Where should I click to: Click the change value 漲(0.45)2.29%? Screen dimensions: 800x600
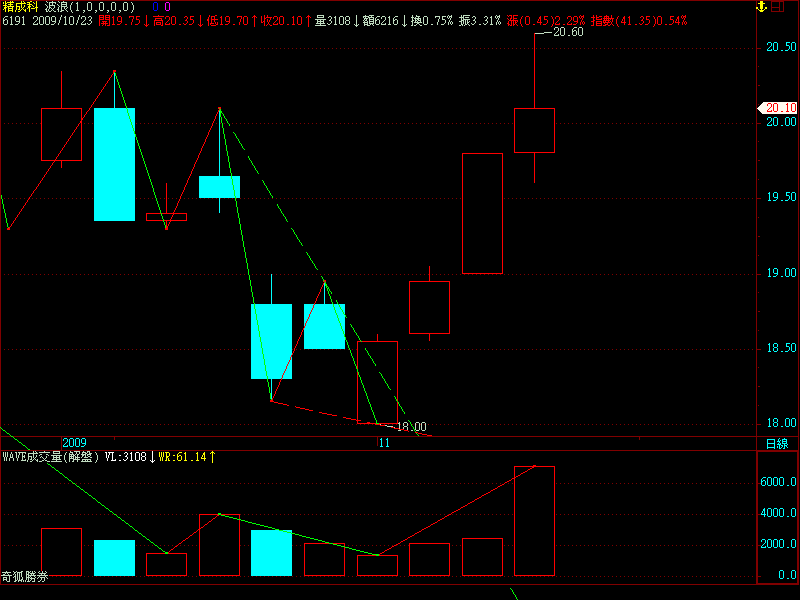coord(546,21)
